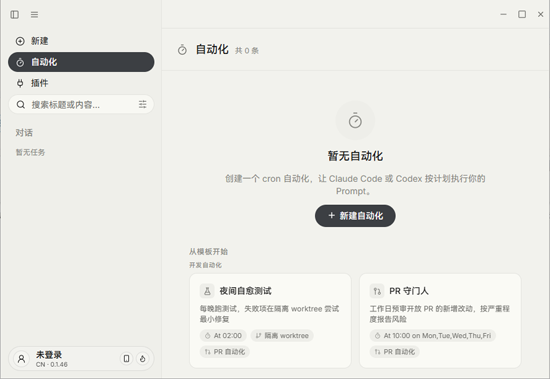Open the hamburger menu icon
Viewport: 550px width, 379px height.
(34, 14)
